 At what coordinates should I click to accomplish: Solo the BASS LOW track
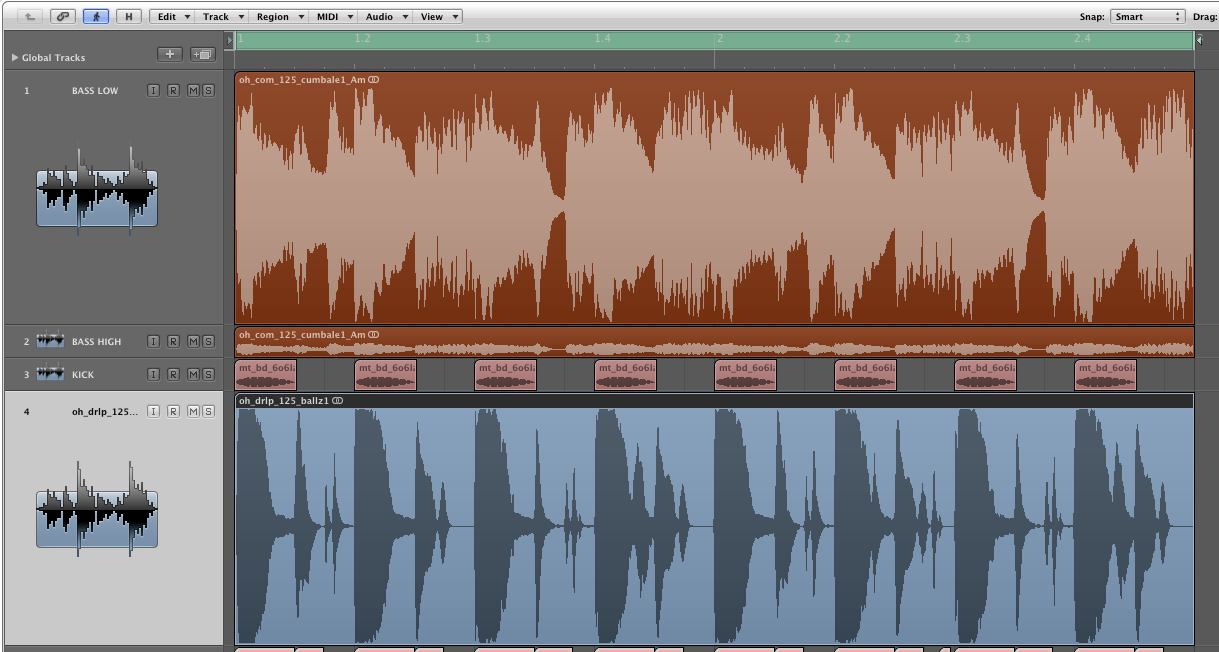[x=208, y=91]
